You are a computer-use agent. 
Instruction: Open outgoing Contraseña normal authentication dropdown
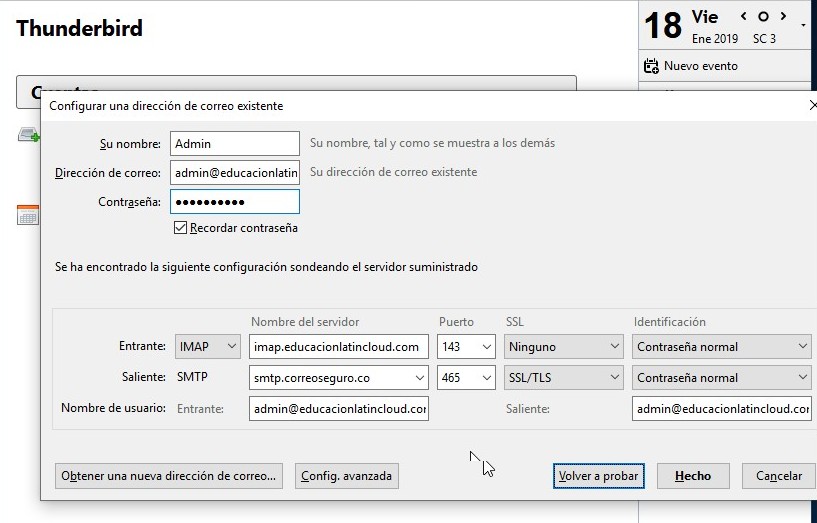pos(722,378)
